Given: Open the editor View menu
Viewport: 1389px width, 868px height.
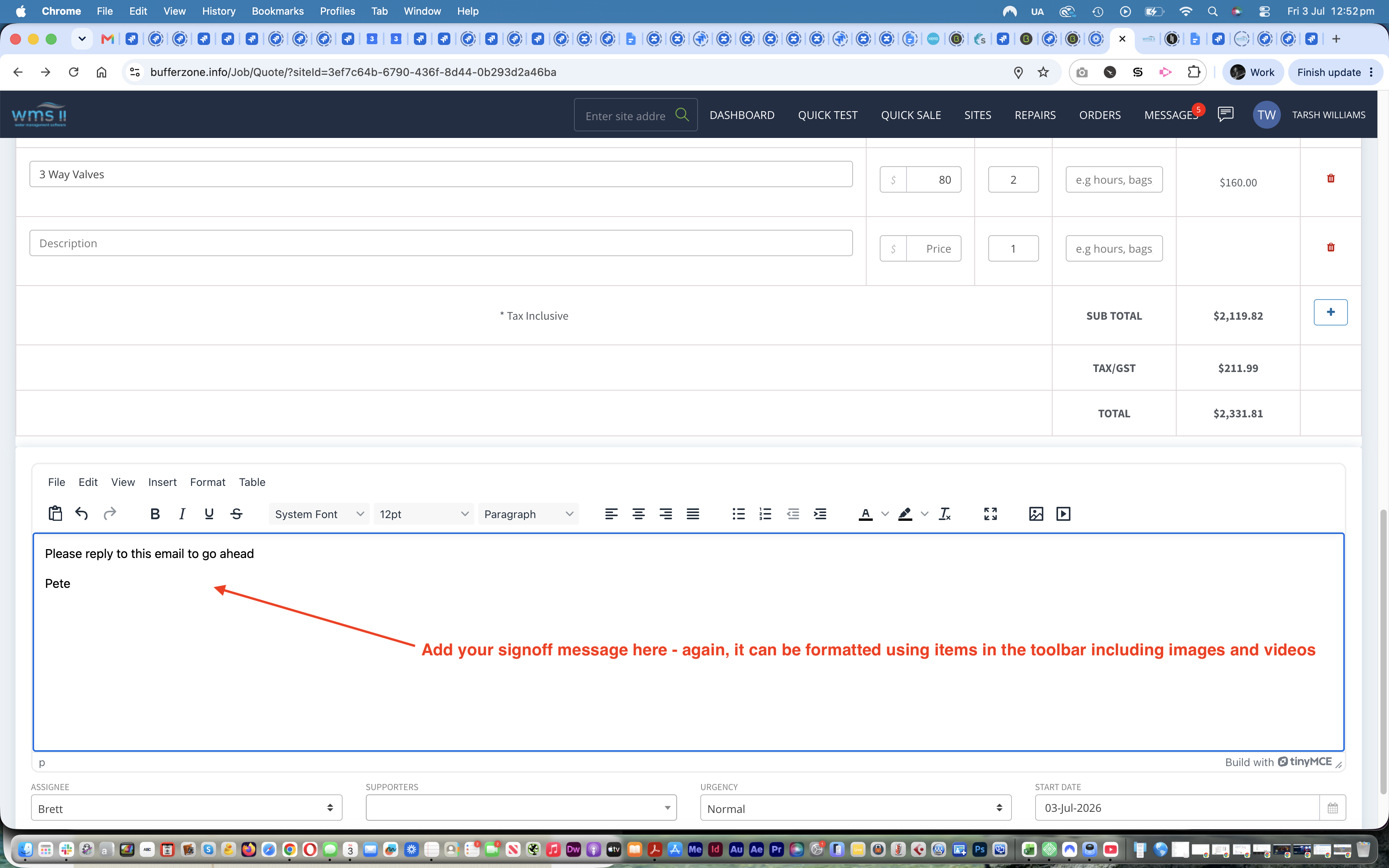Looking at the screenshot, I should click(x=123, y=482).
